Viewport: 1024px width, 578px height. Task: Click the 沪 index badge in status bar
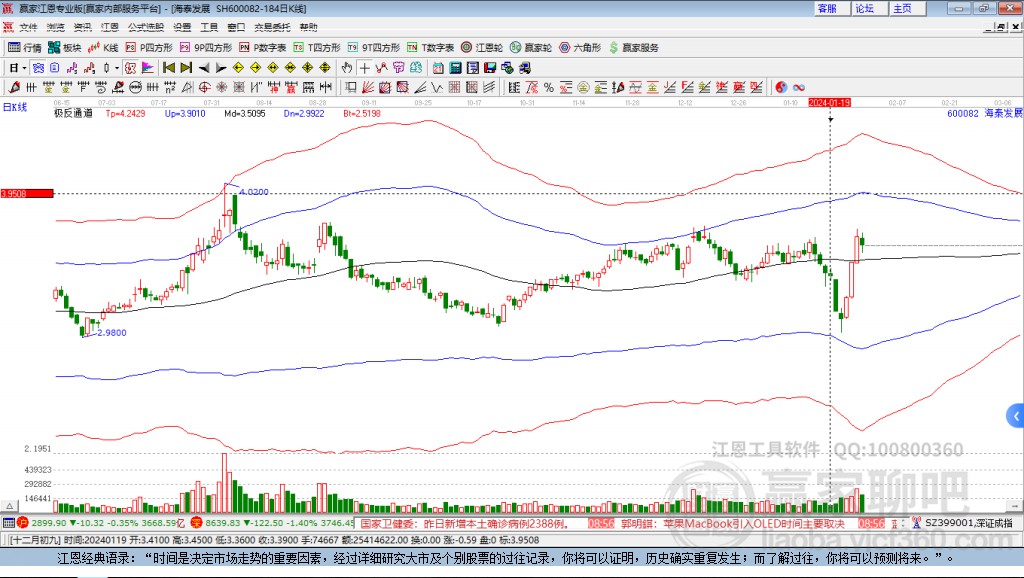22,522
